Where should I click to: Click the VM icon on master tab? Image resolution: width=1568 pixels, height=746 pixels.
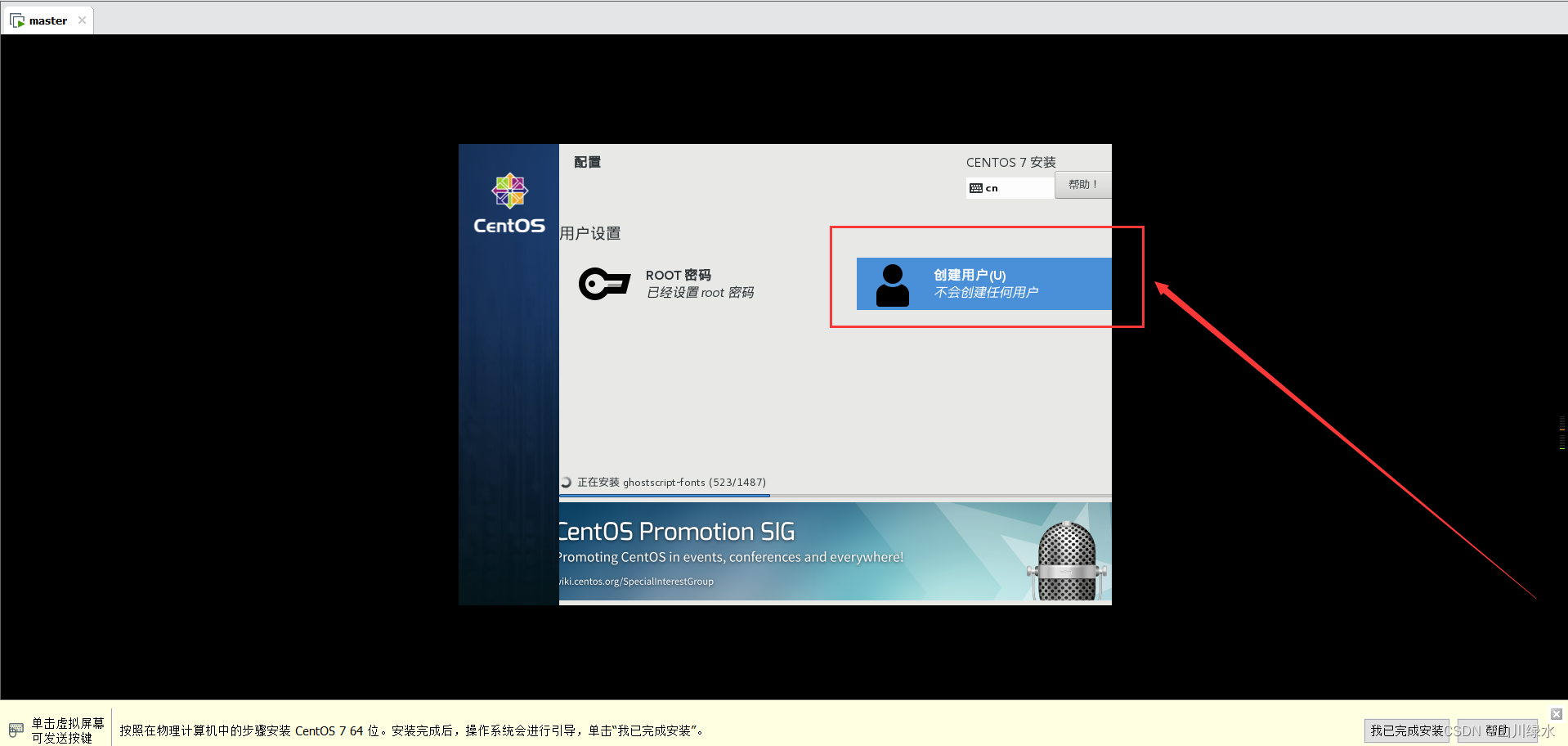click(x=17, y=20)
